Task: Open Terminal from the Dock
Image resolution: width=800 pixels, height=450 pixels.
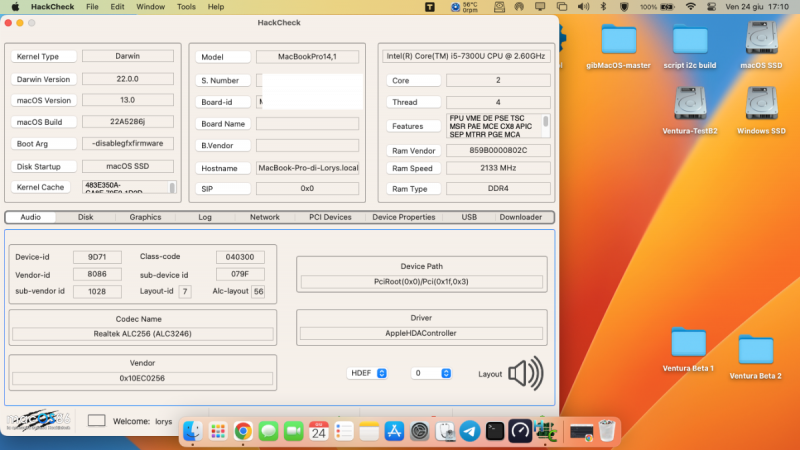Action: [x=495, y=432]
